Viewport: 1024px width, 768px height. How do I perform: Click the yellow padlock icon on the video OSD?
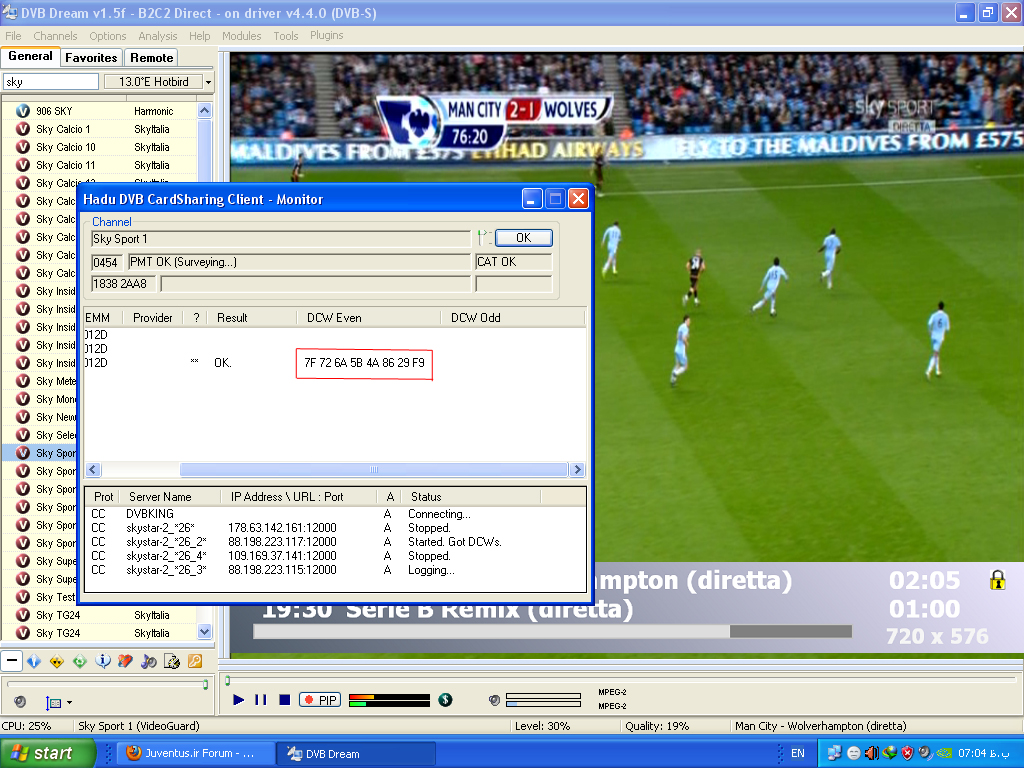tap(997, 580)
